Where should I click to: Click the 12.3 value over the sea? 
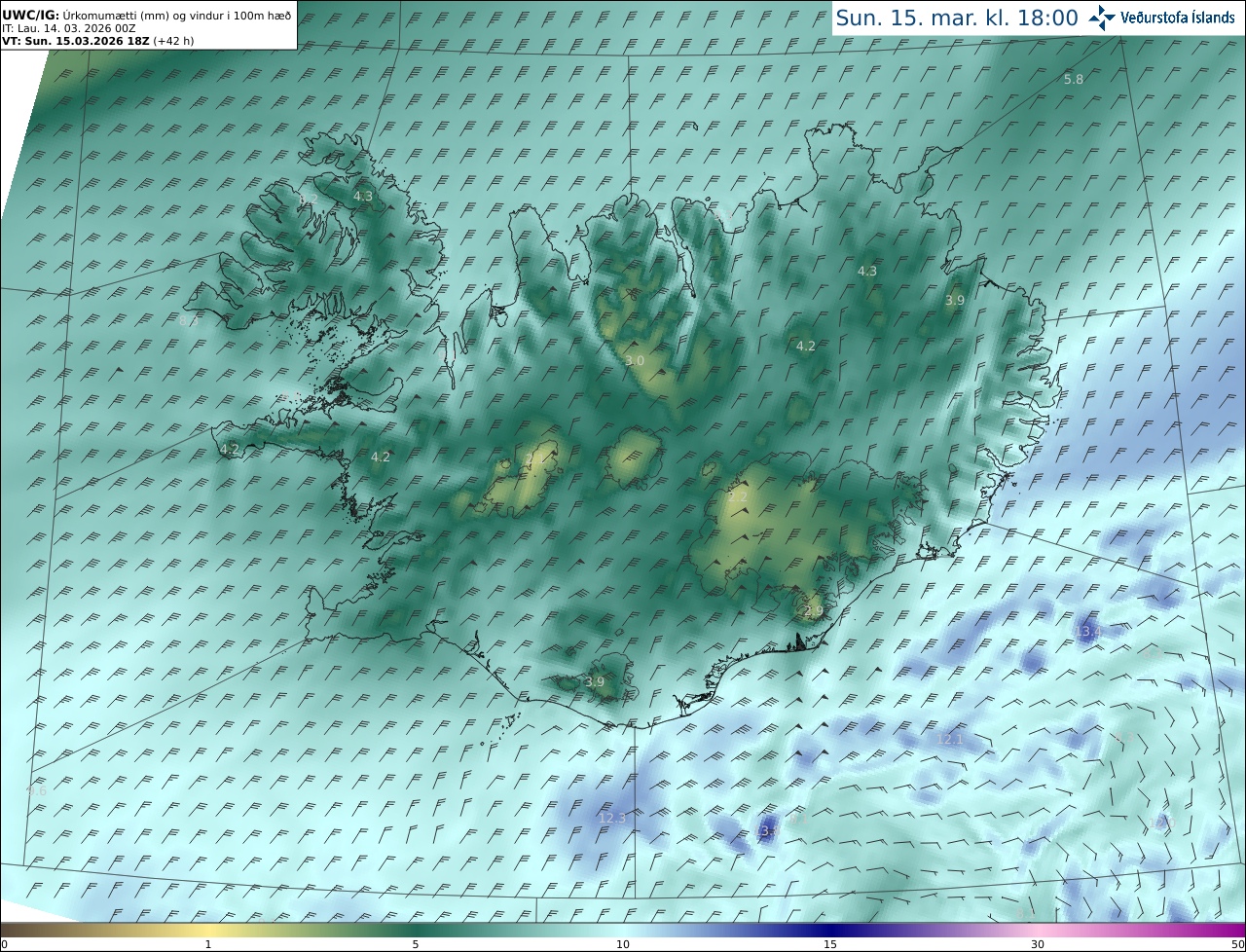[612, 818]
